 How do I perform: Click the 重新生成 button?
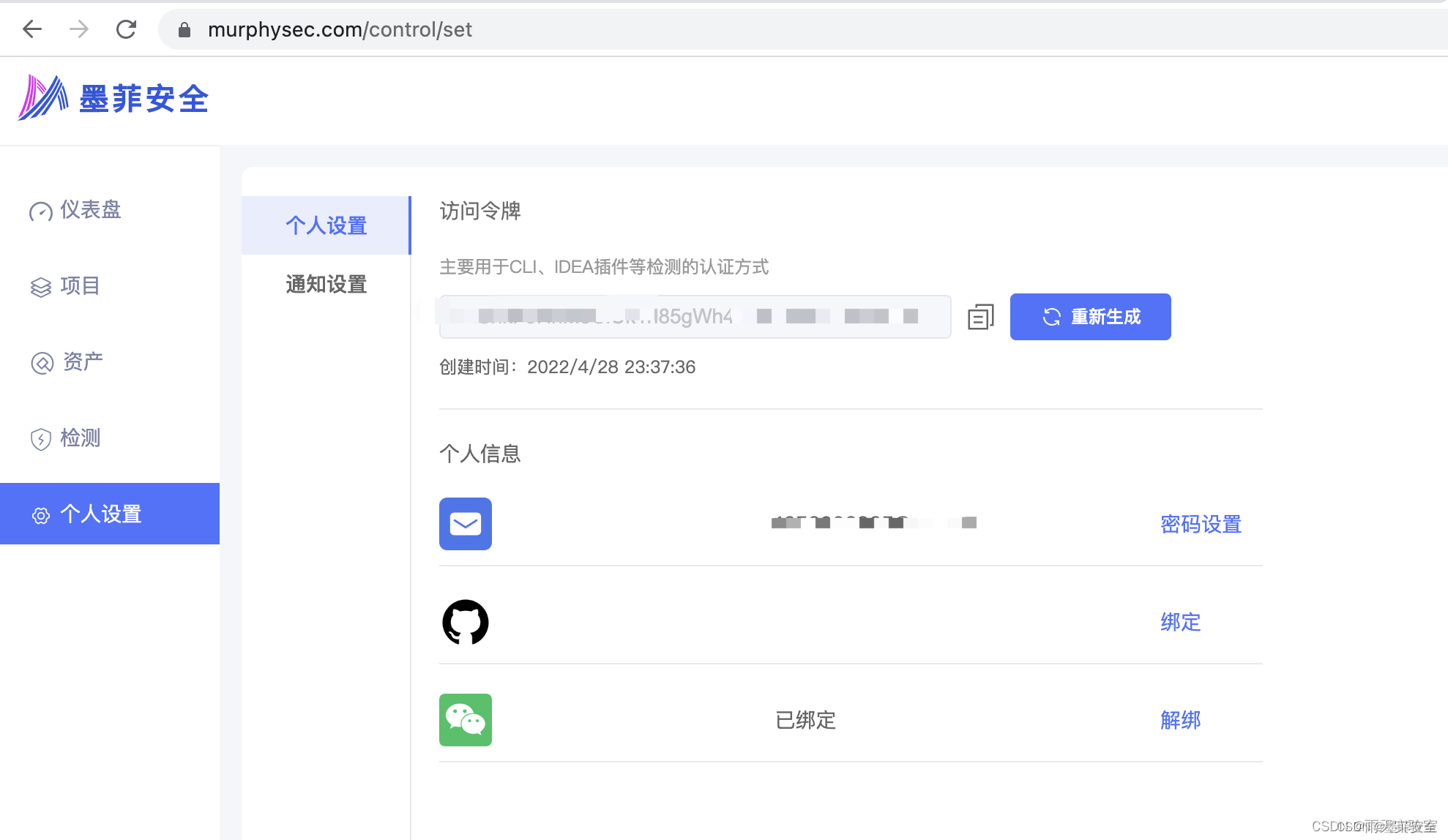coord(1090,317)
